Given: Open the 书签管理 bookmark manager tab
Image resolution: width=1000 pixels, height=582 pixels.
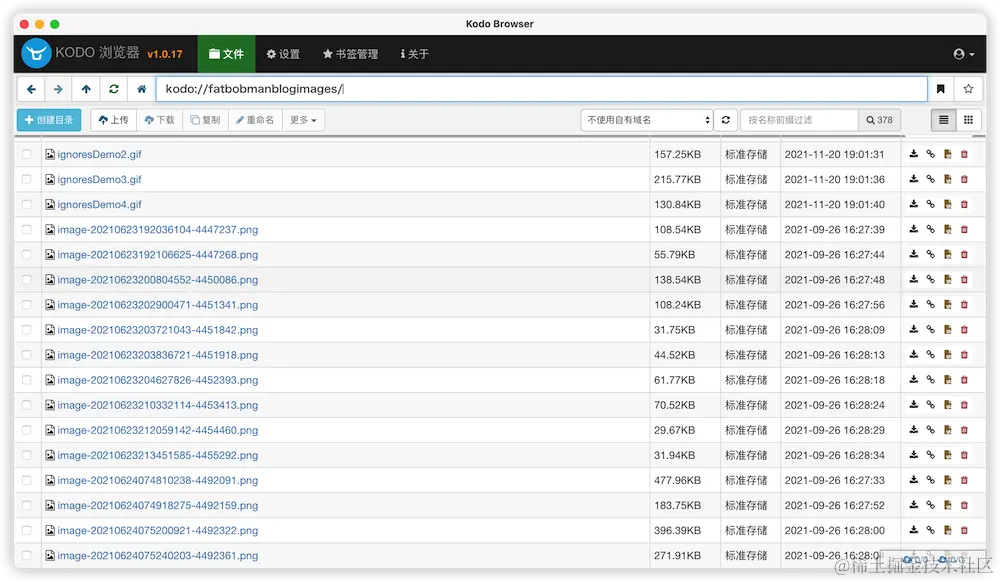Looking at the screenshot, I should pyautogui.click(x=351, y=54).
